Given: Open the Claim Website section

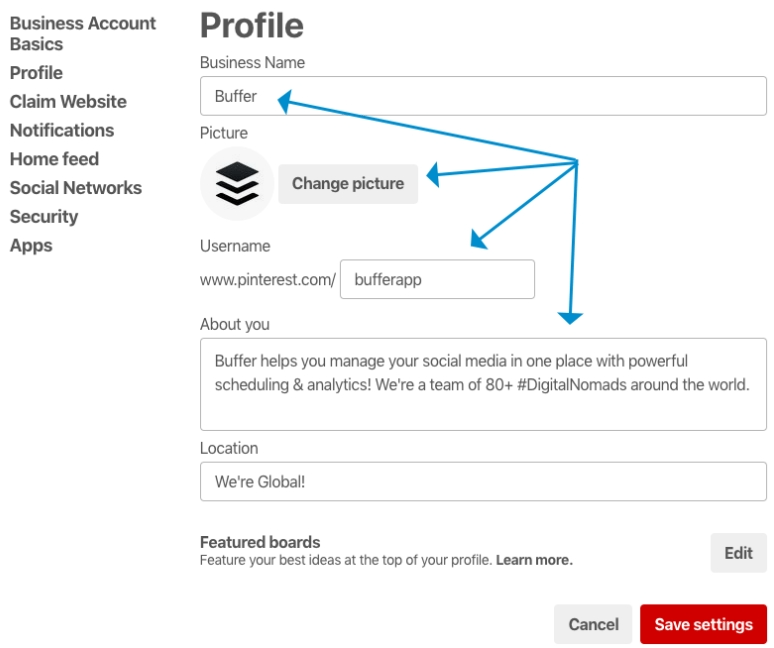Looking at the screenshot, I should tap(68, 102).
